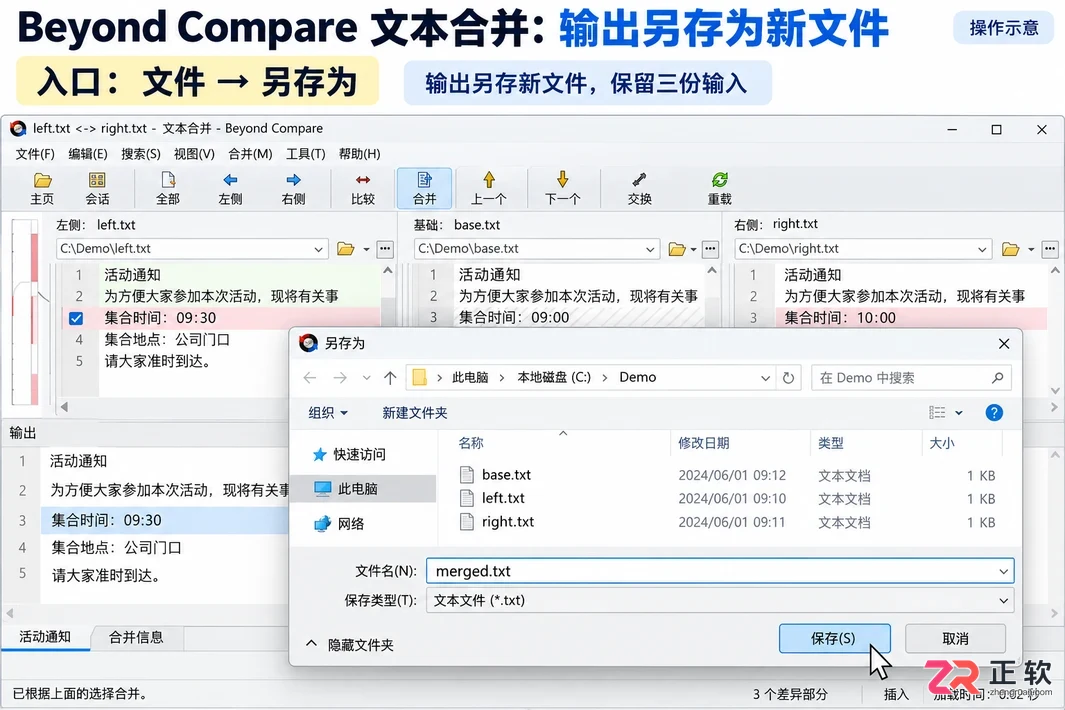1065x710 pixels.
Task: Click the Forward arrow in Save As dialog
Action: (x=340, y=378)
